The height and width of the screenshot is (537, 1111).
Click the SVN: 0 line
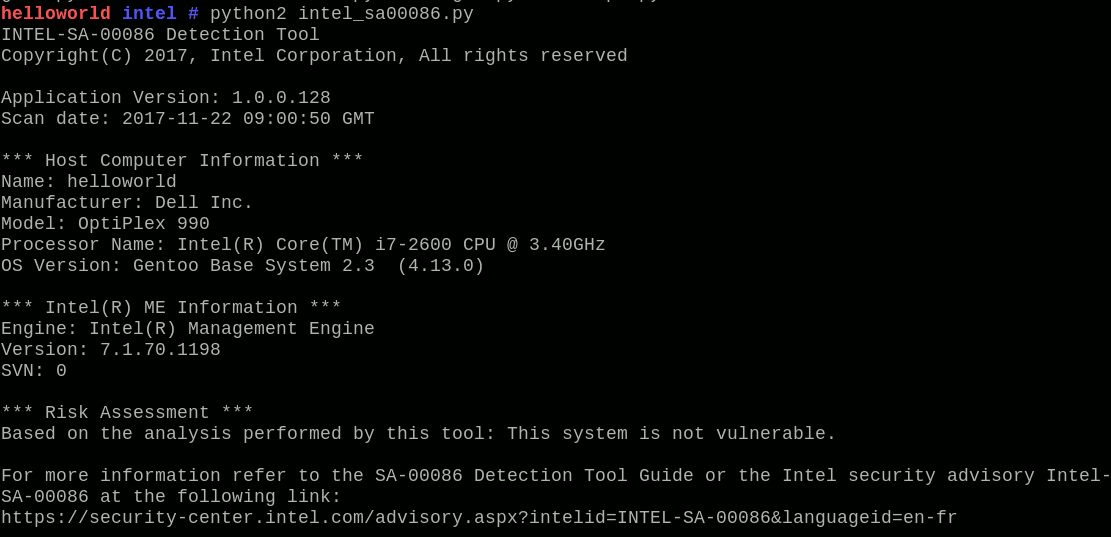[33, 371]
